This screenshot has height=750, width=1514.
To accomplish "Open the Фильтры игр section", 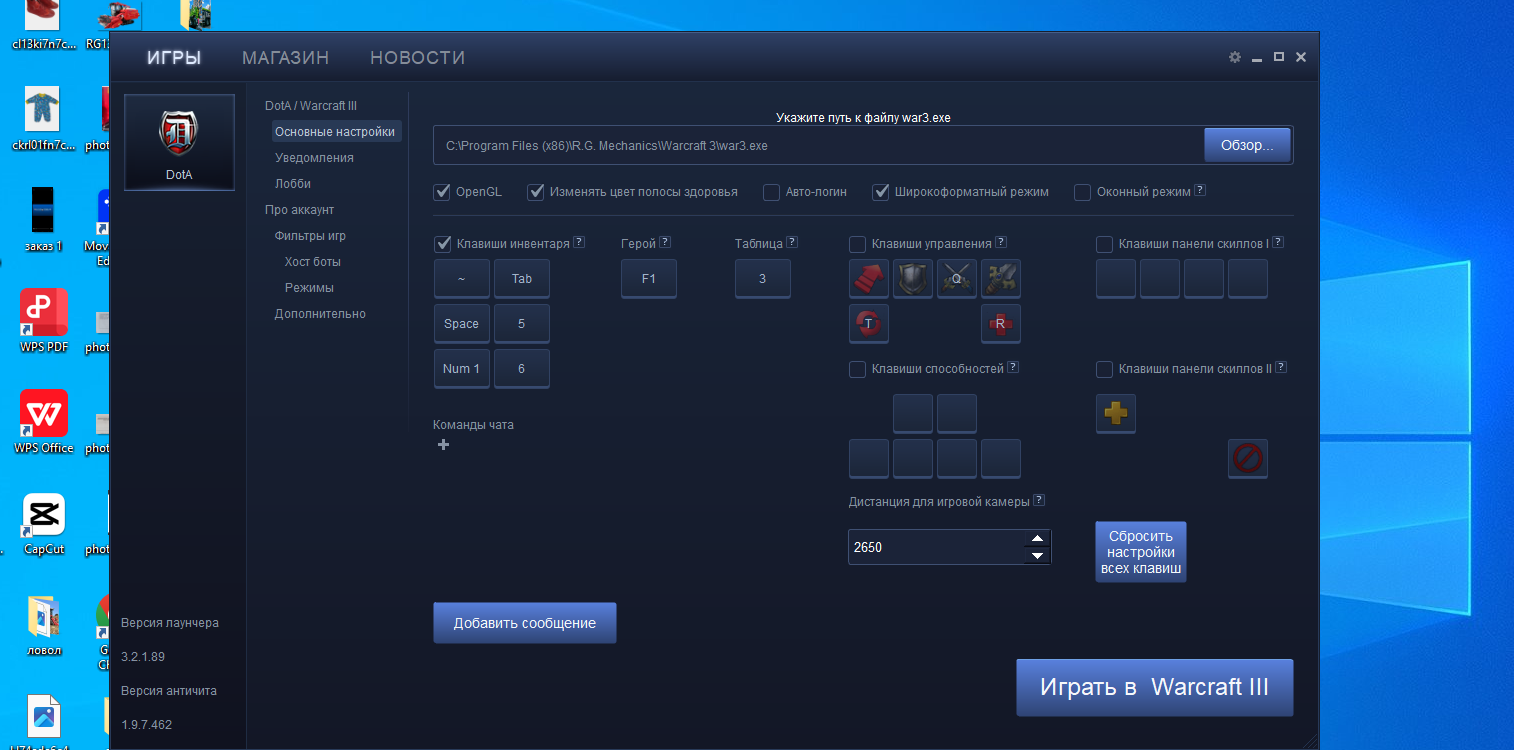I will click(x=310, y=236).
